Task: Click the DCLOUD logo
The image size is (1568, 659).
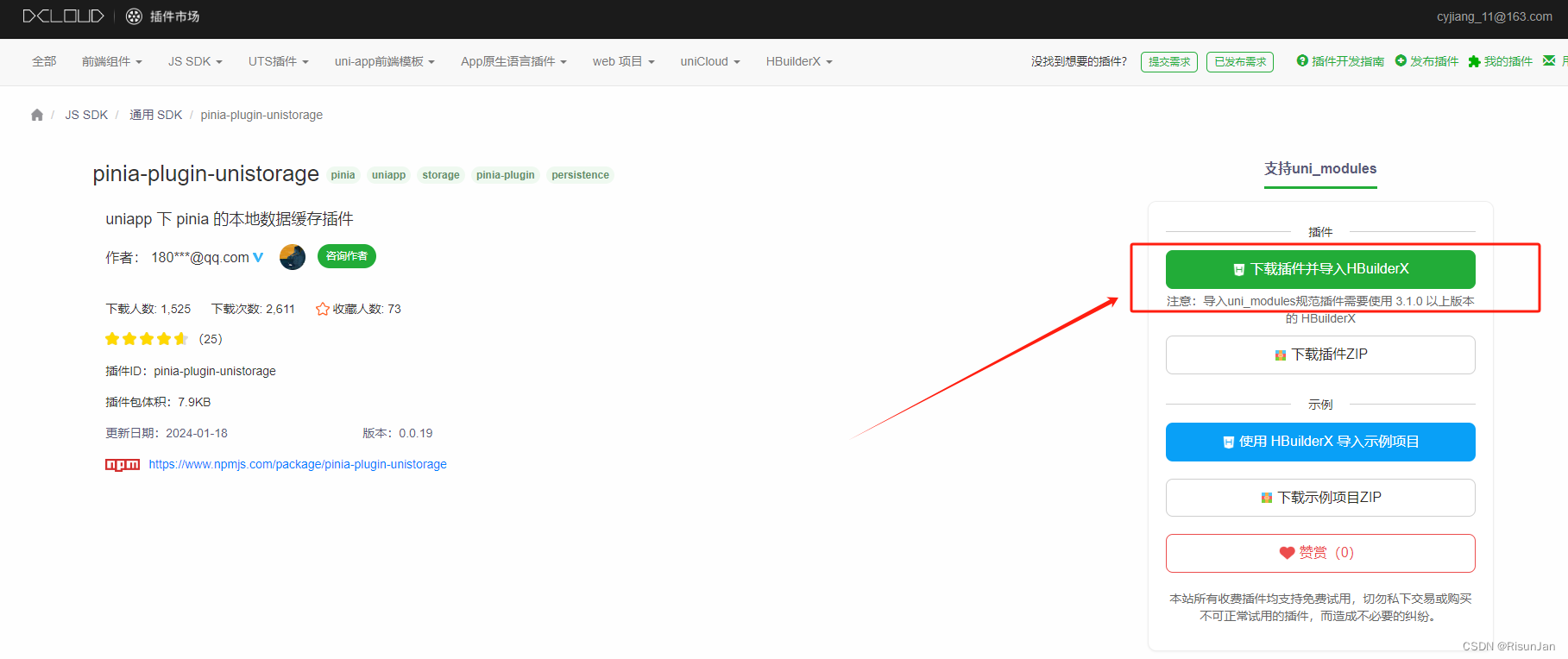Action: tap(63, 16)
